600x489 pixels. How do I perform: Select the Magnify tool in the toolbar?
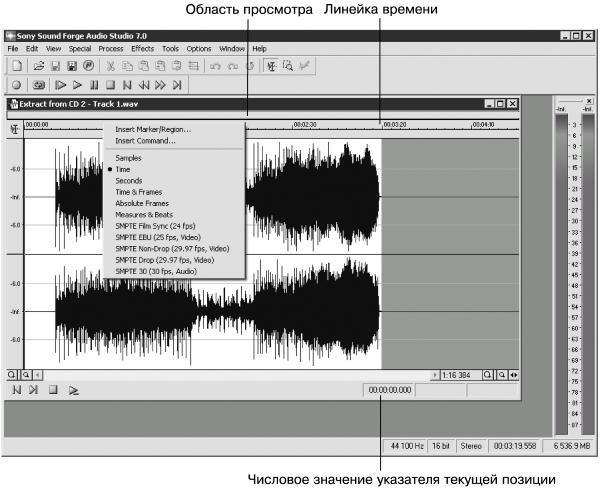click(288, 66)
